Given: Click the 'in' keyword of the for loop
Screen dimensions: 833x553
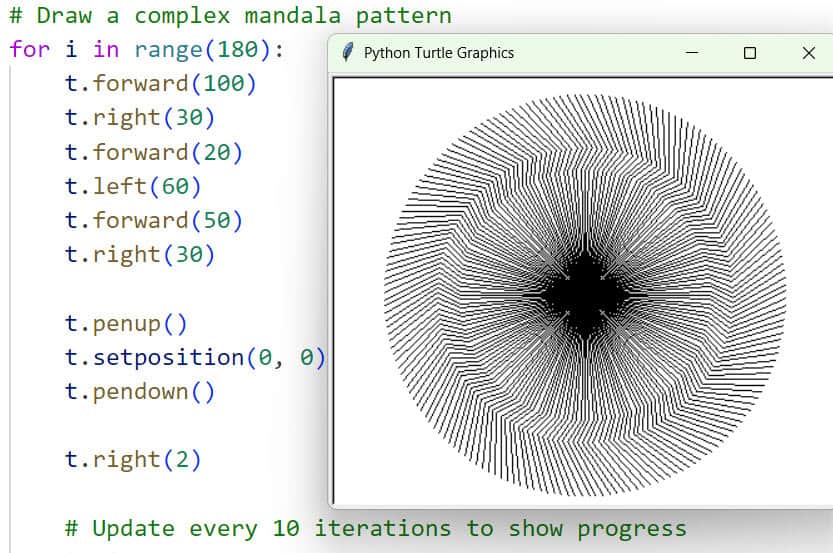Looking at the screenshot, I should click(106, 50).
